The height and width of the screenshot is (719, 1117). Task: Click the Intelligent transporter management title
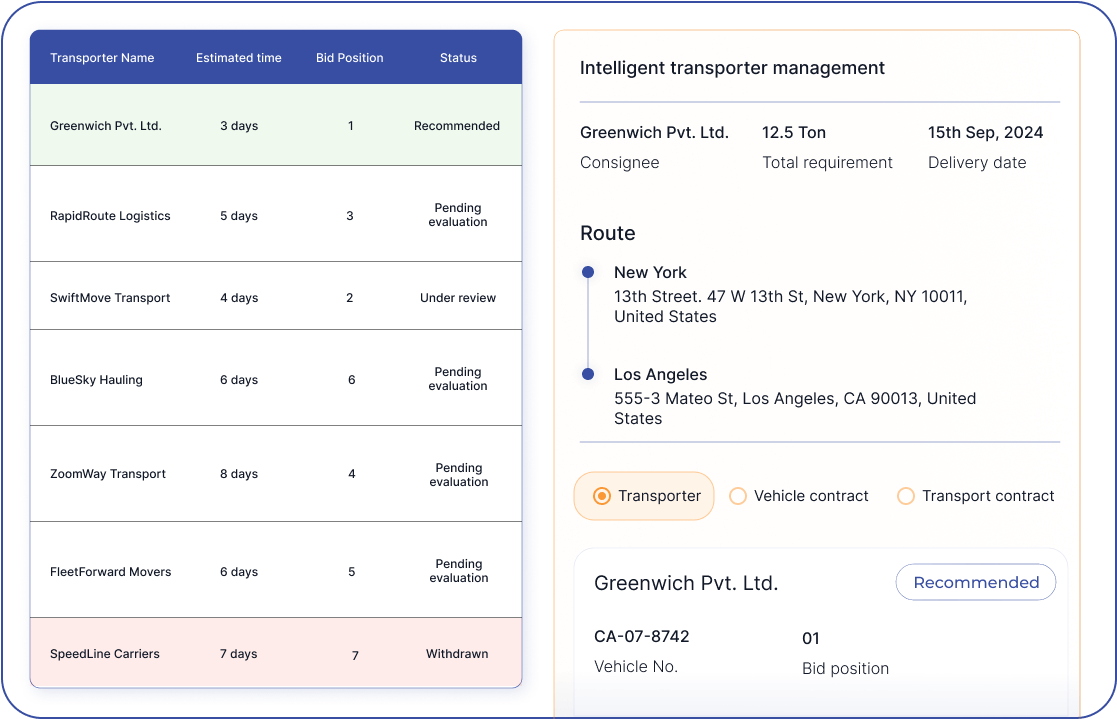click(x=732, y=68)
